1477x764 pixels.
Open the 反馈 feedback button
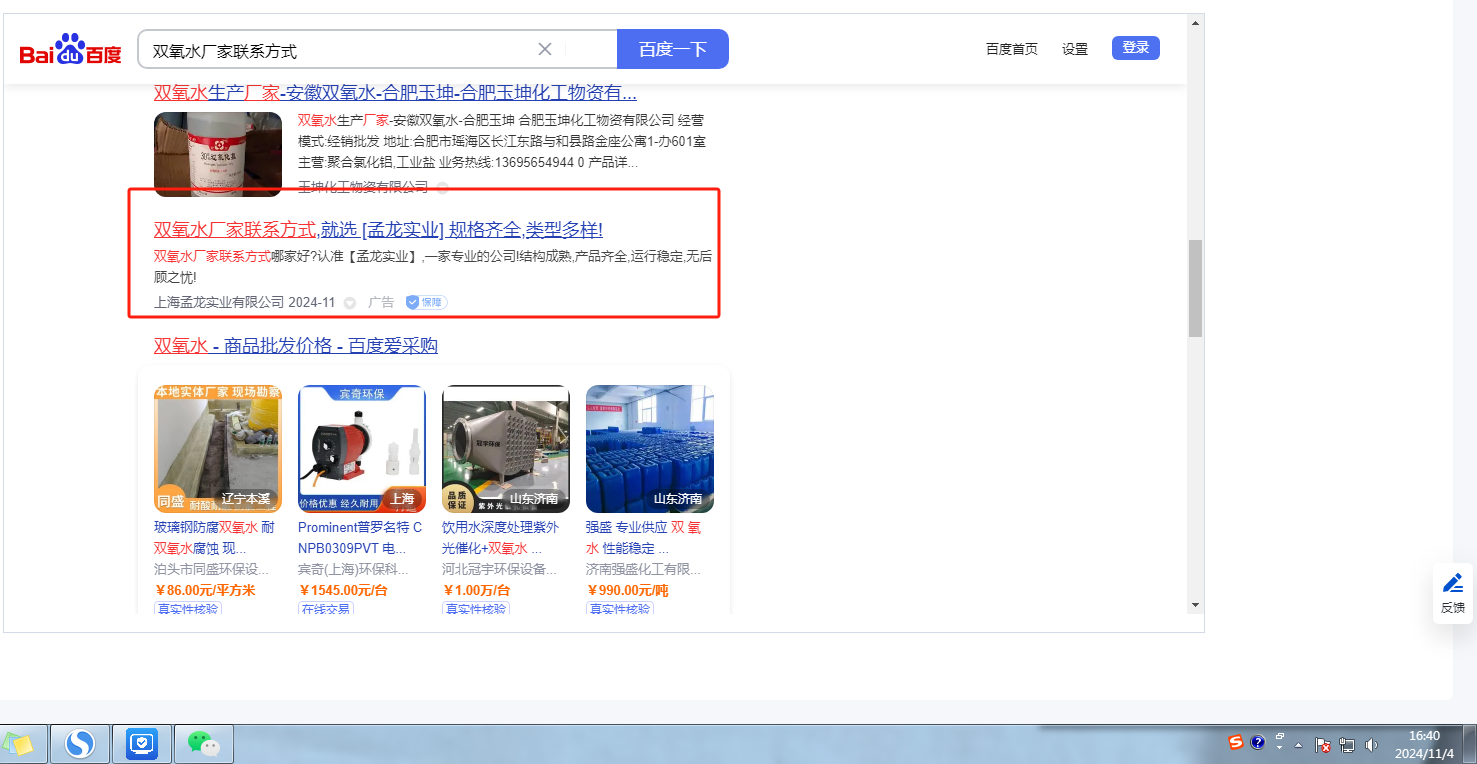click(x=1452, y=594)
